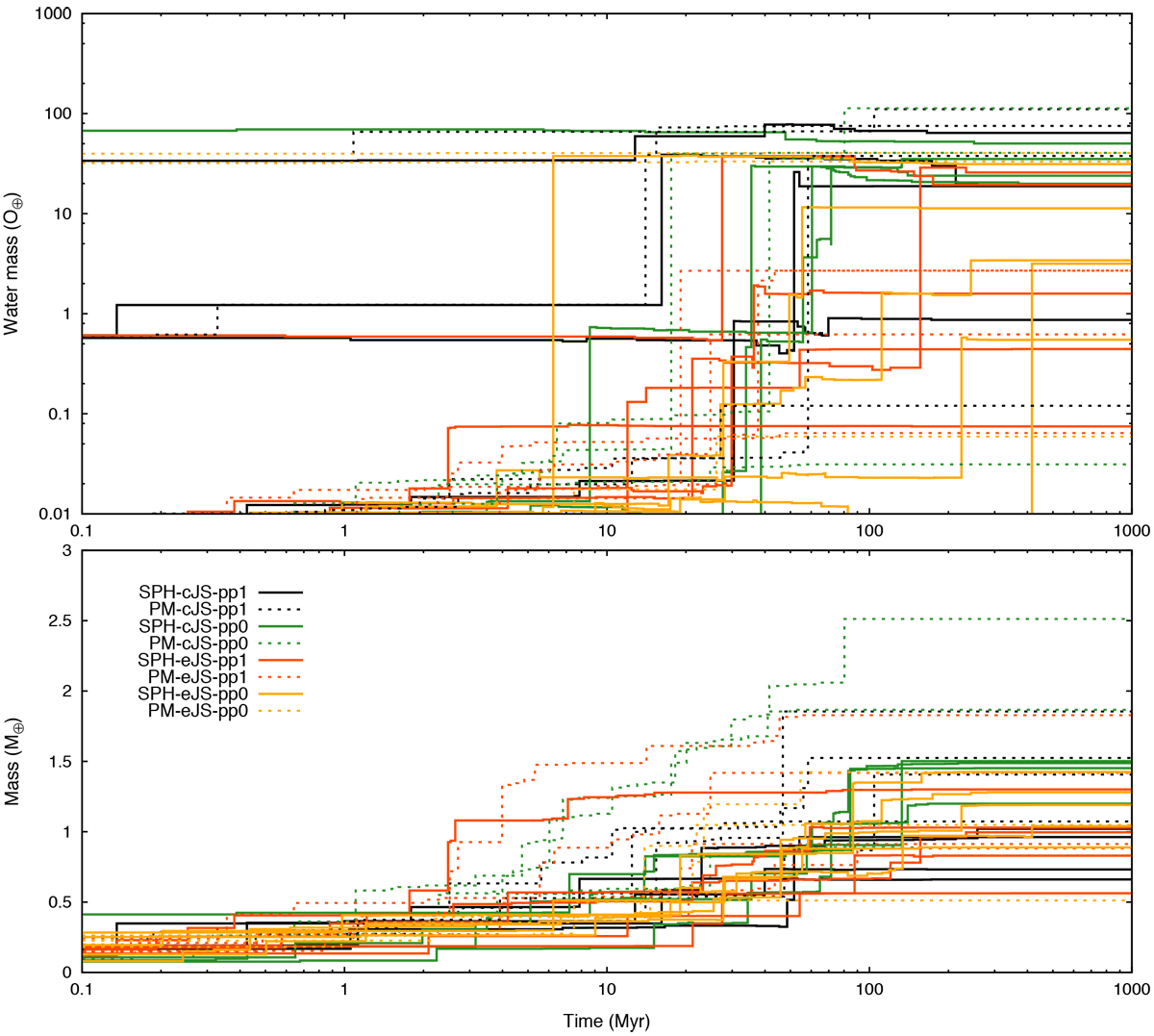Image resolution: width=1154 pixels, height=1036 pixels.
Task: Click the SPH-eJS-pp0 legend text
Action: (193, 694)
